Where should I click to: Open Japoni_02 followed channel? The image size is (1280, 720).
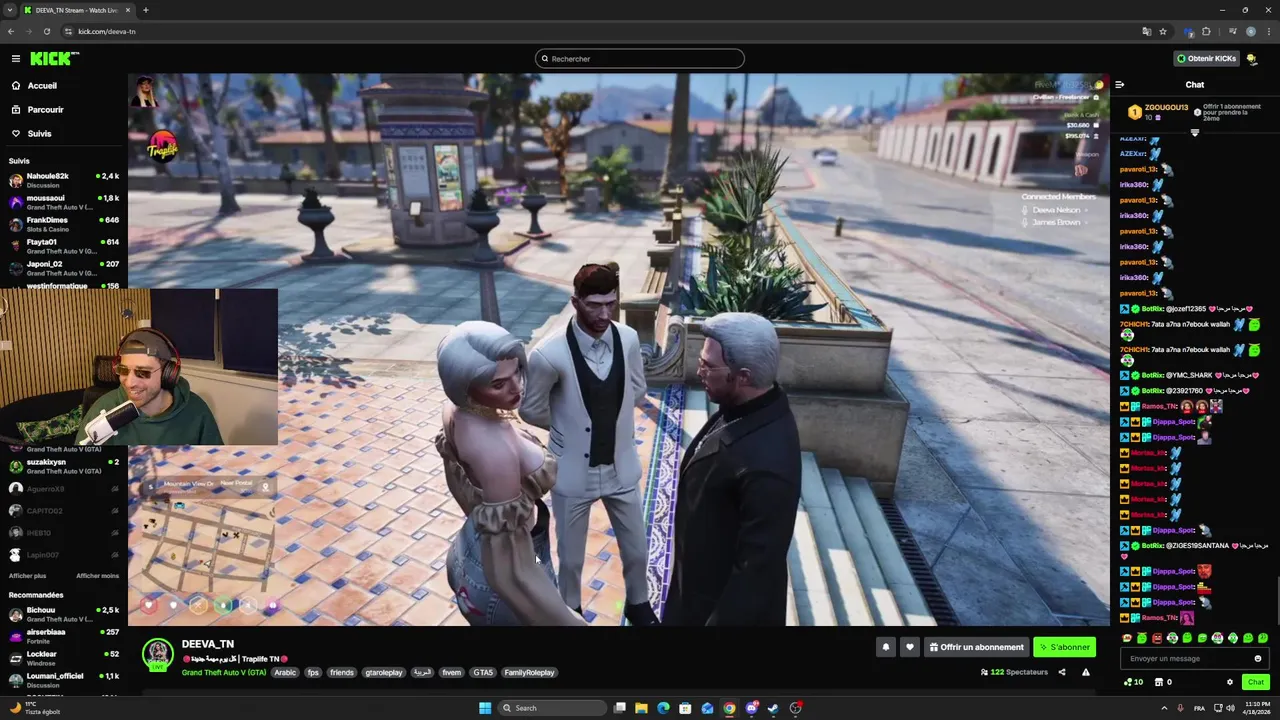click(x=62, y=268)
